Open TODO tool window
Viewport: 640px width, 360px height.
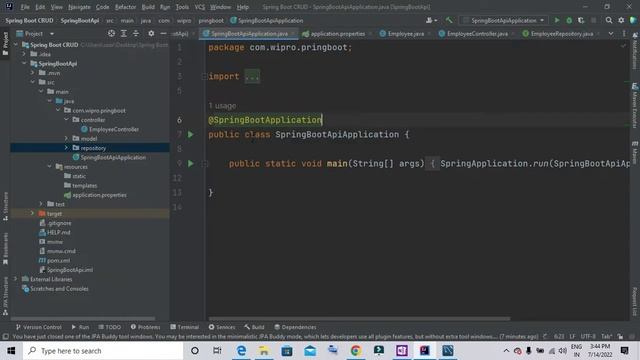tap(110, 327)
